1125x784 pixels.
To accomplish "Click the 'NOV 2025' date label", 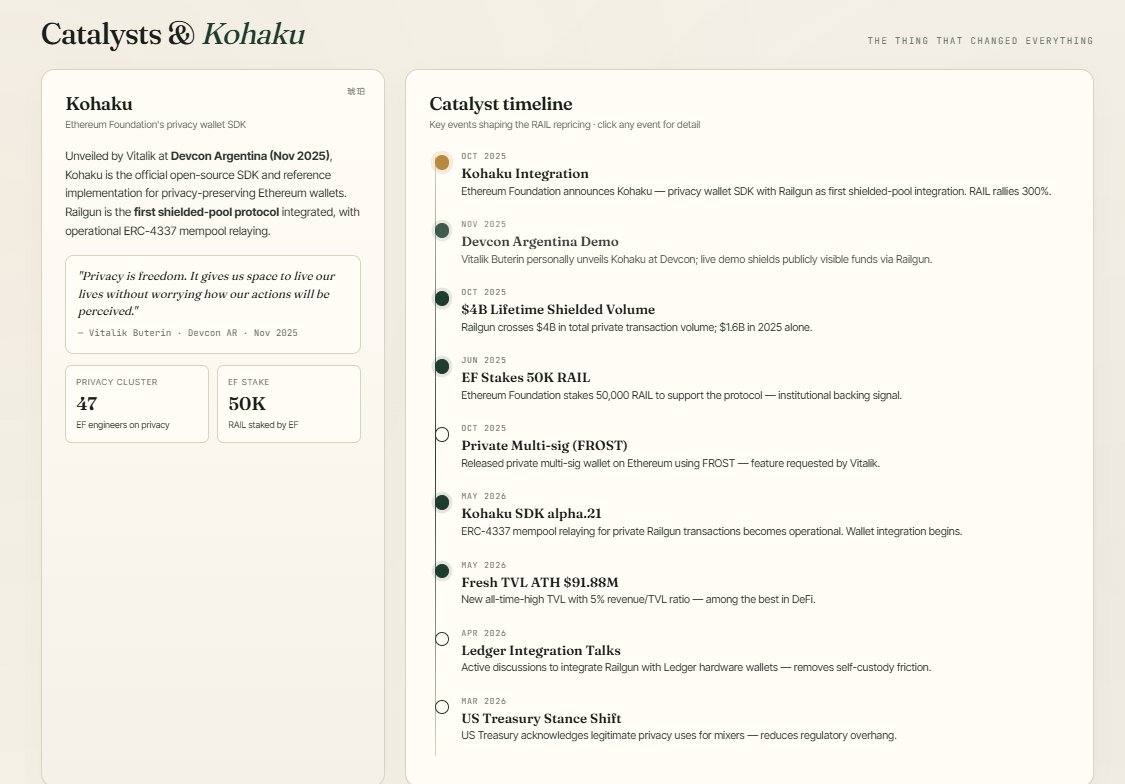I will 484,225.
